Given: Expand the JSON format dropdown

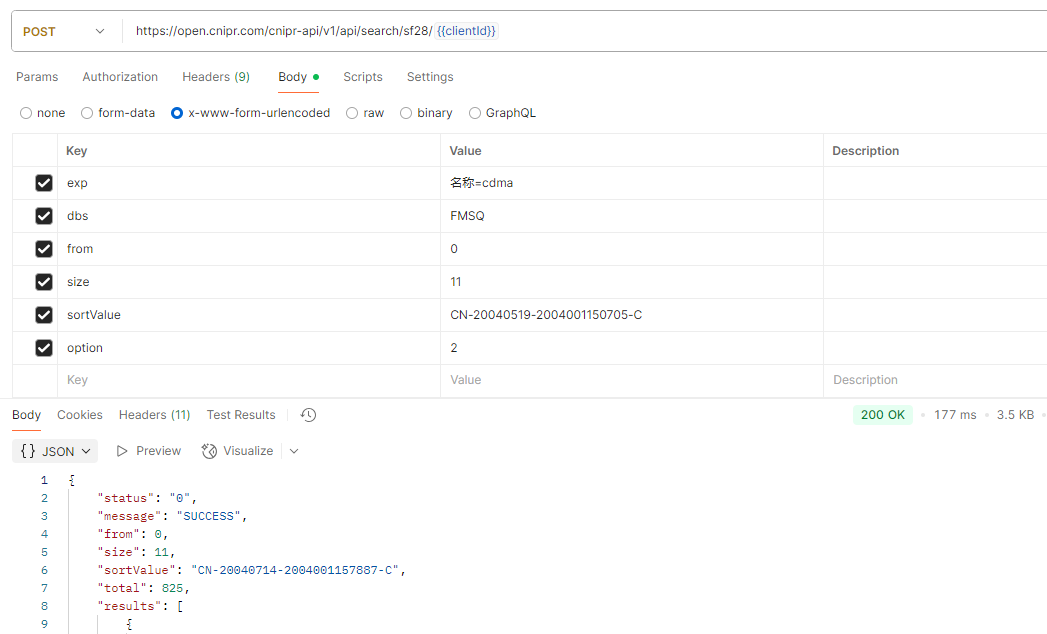Looking at the screenshot, I should 55,451.
